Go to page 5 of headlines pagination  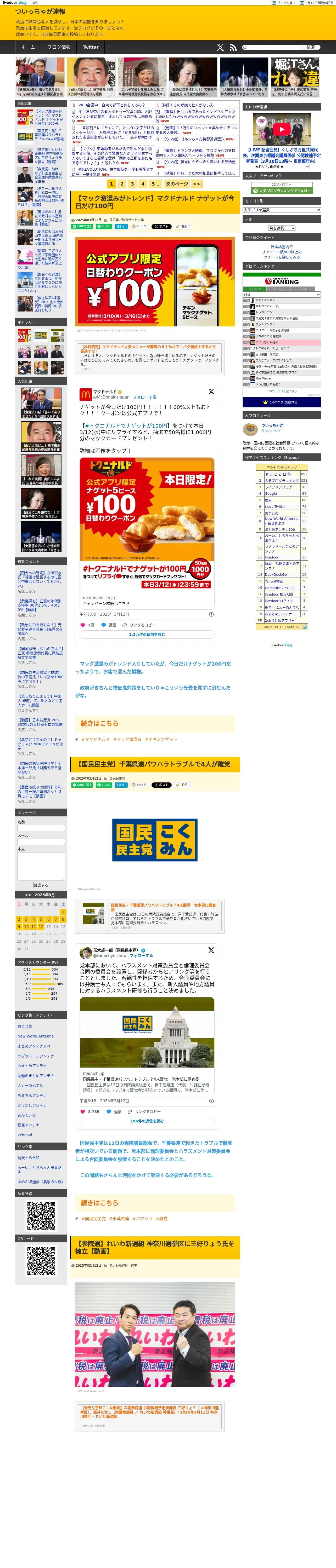click(155, 183)
